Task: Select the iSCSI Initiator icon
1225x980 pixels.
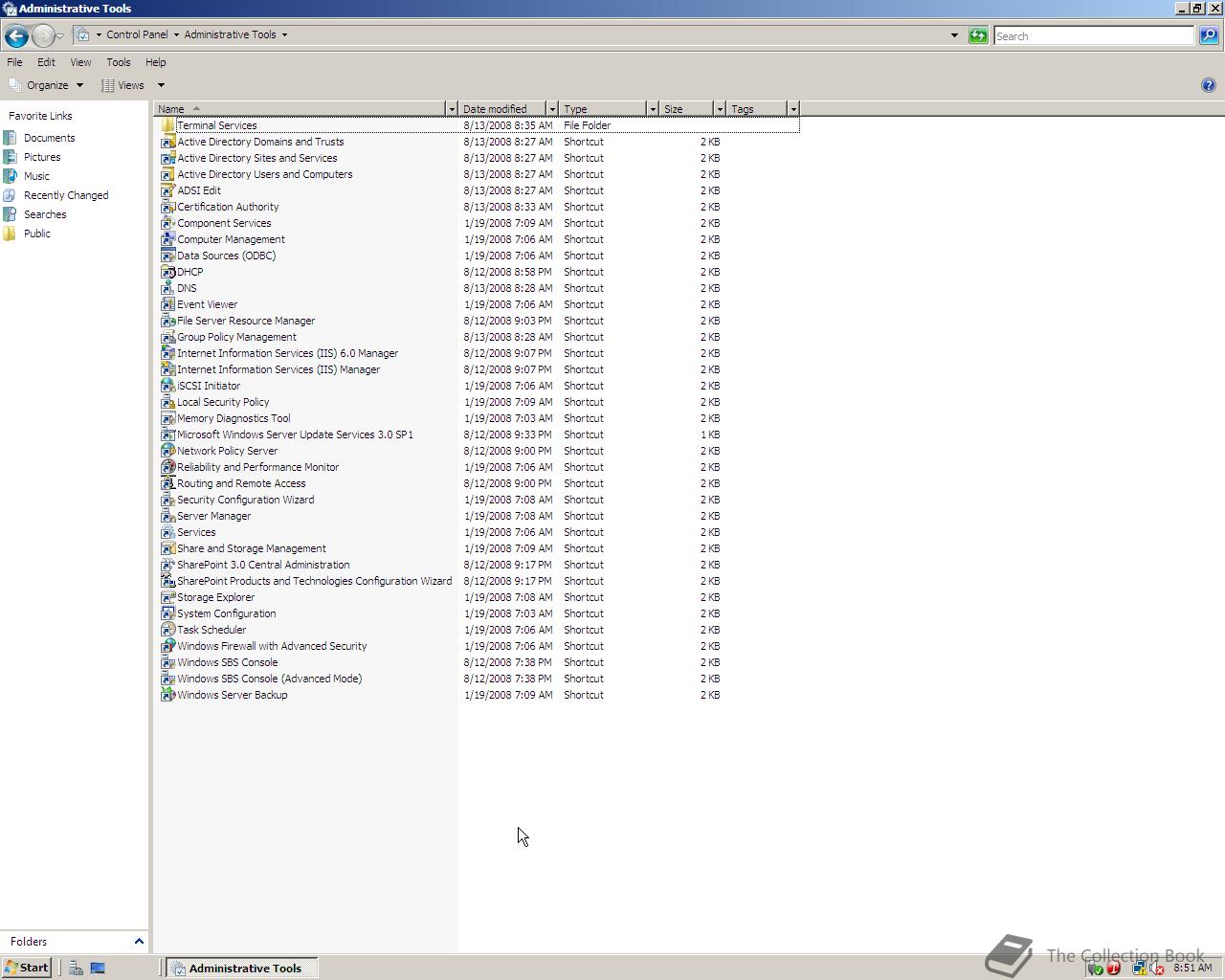Action: click(x=167, y=386)
